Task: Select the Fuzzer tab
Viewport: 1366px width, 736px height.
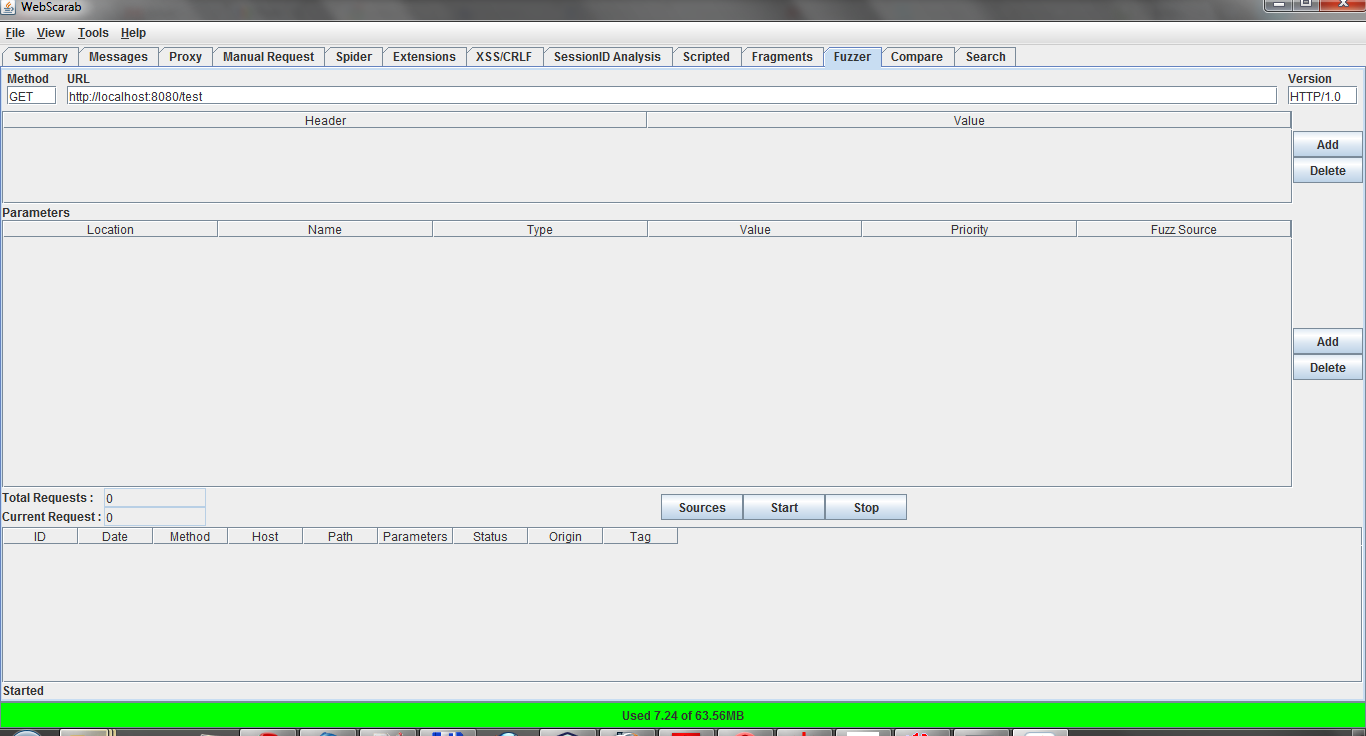Action: [852, 57]
